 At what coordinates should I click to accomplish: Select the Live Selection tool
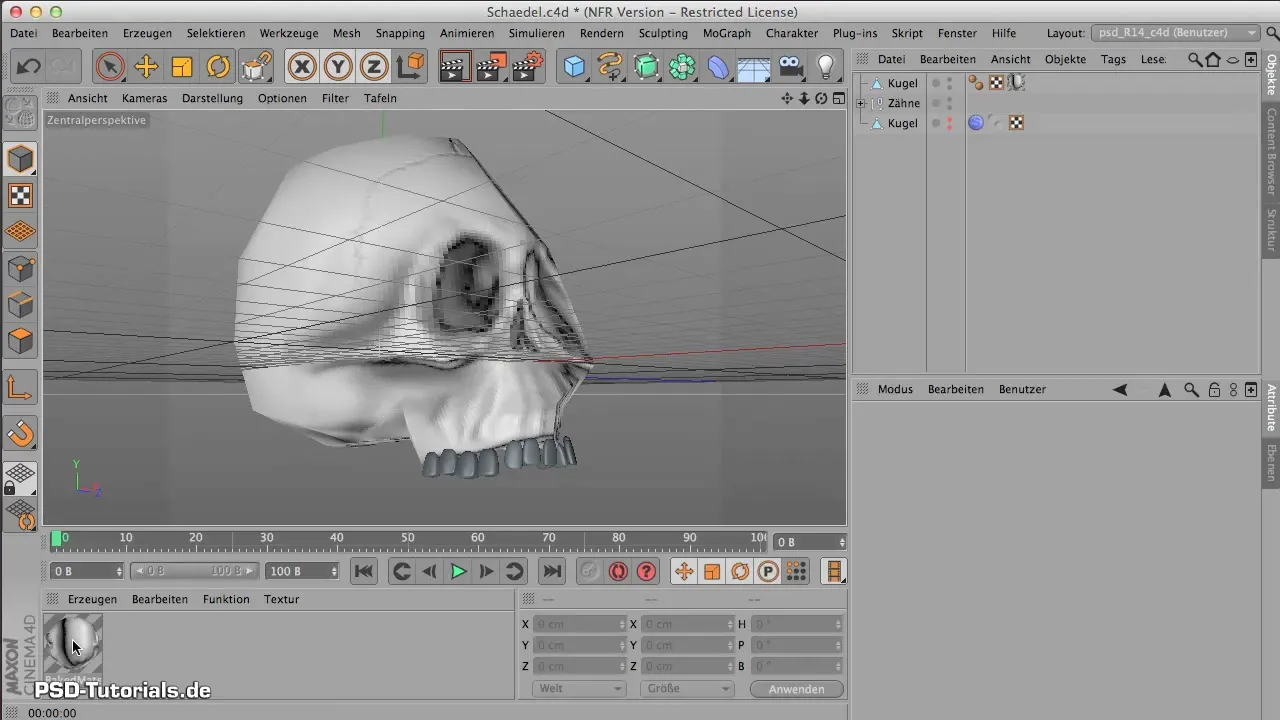coord(110,67)
